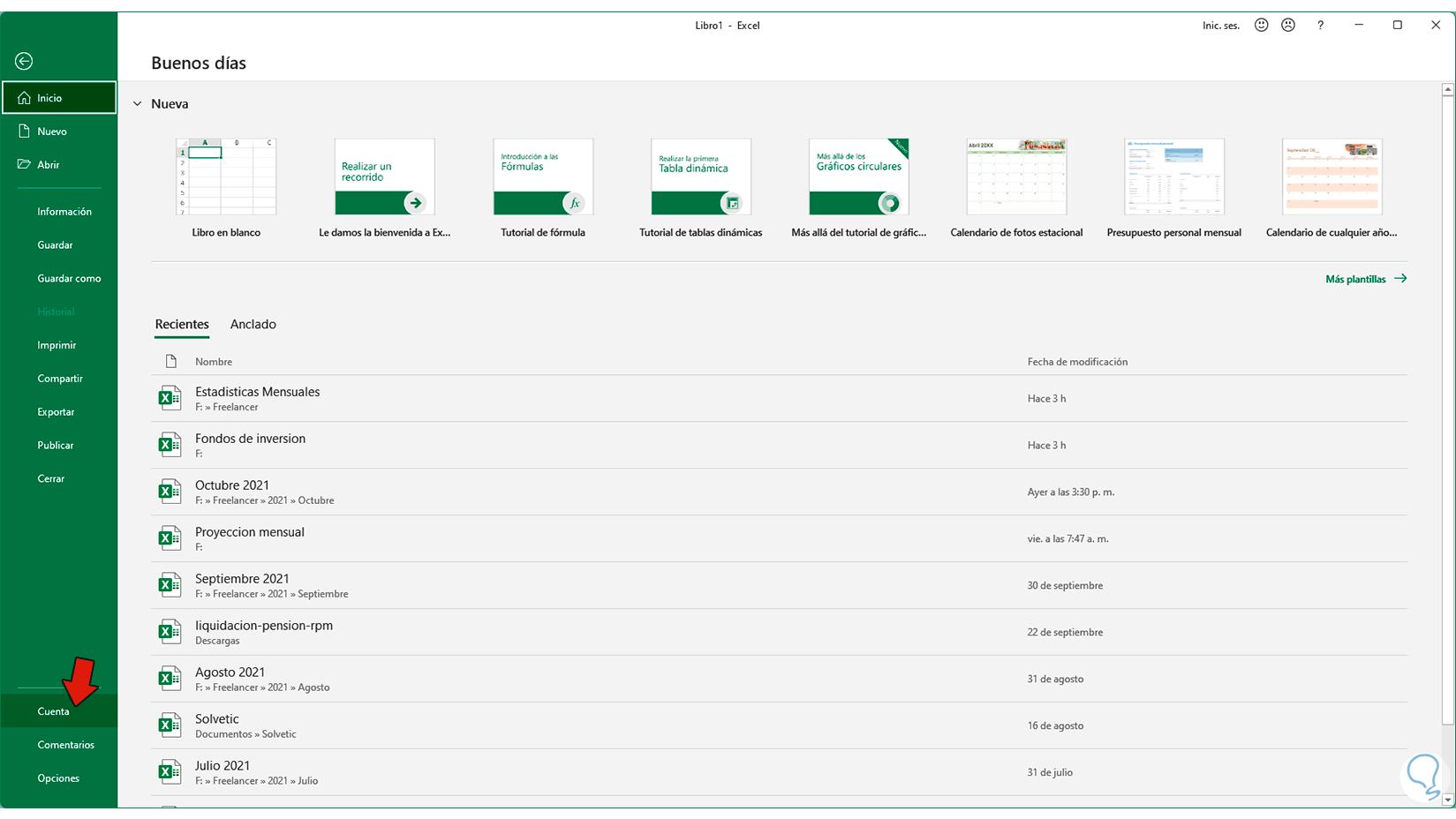This screenshot has width=1456, height=819.
Task: Click Excel file icon for Estadisticas Mensuales
Action: tap(170, 398)
